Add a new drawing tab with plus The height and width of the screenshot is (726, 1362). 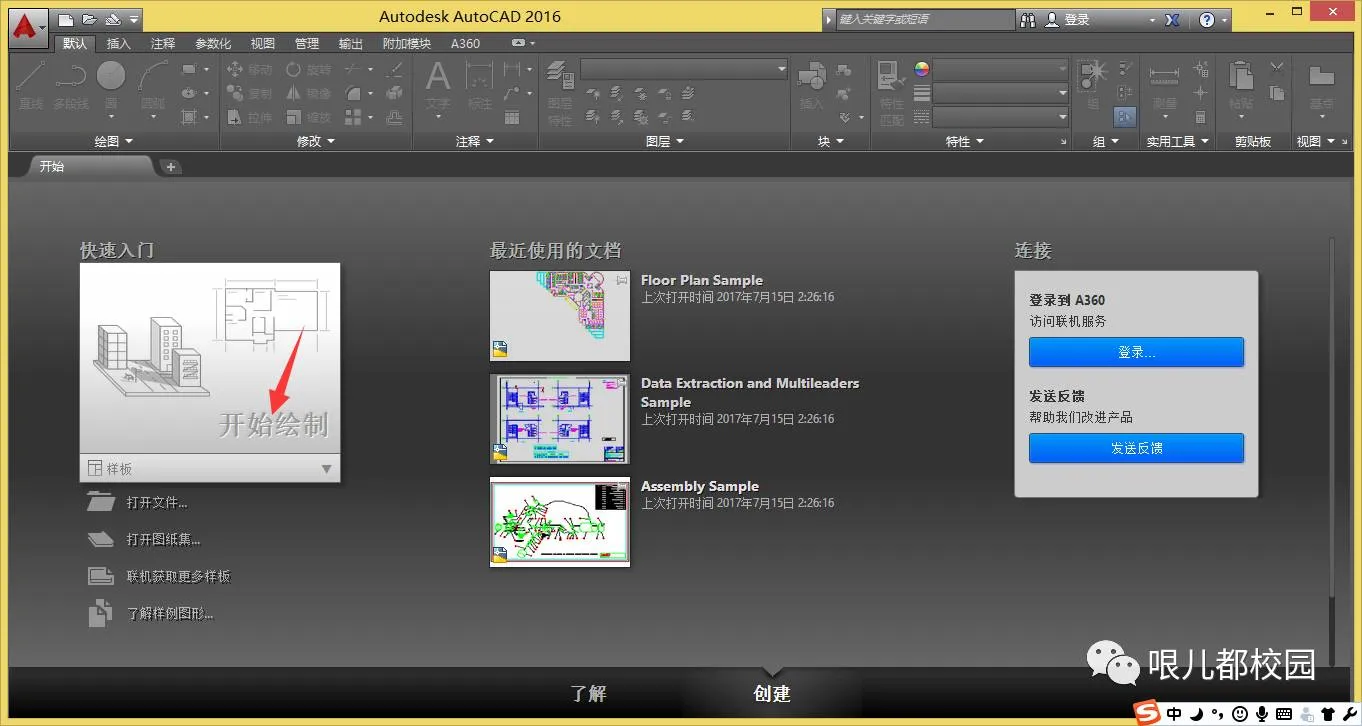[171, 167]
